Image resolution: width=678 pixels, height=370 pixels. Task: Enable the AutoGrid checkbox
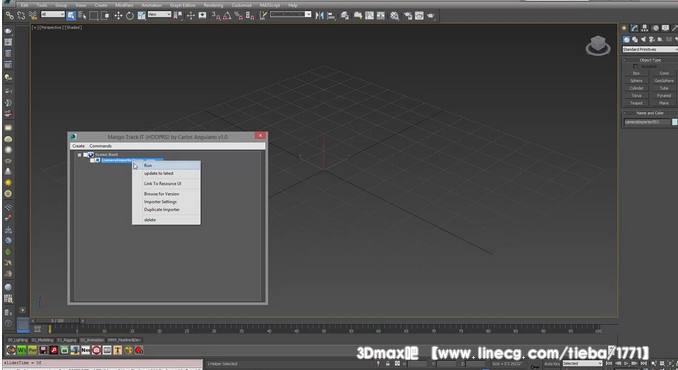click(x=635, y=67)
